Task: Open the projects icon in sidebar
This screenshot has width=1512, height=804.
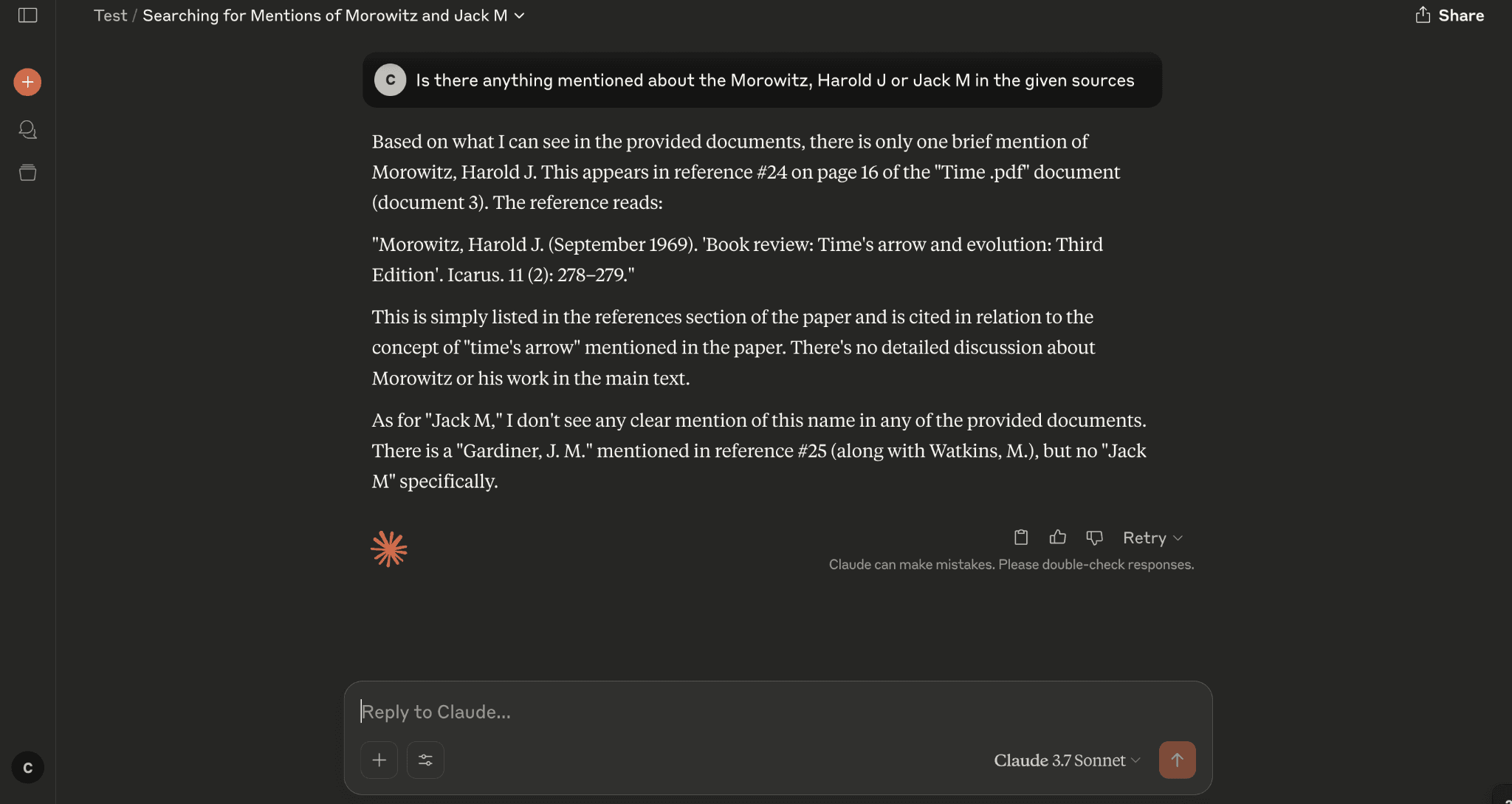Action: [x=27, y=173]
